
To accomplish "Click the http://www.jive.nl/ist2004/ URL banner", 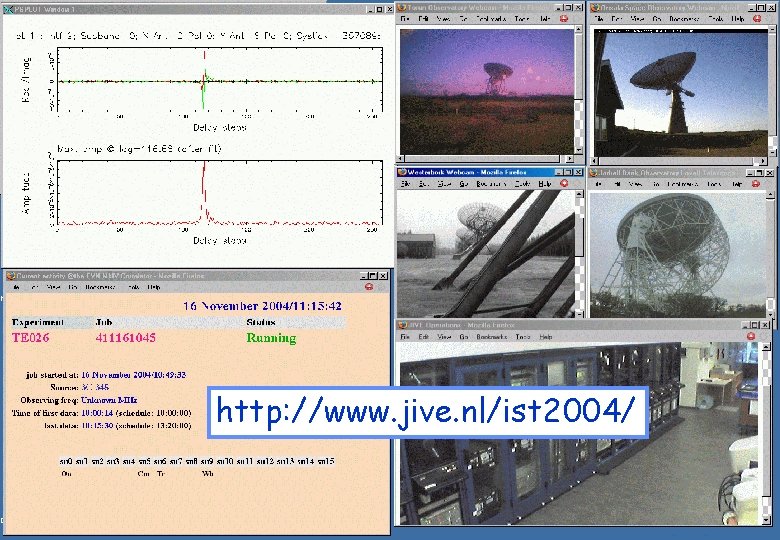I will (428, 412).
